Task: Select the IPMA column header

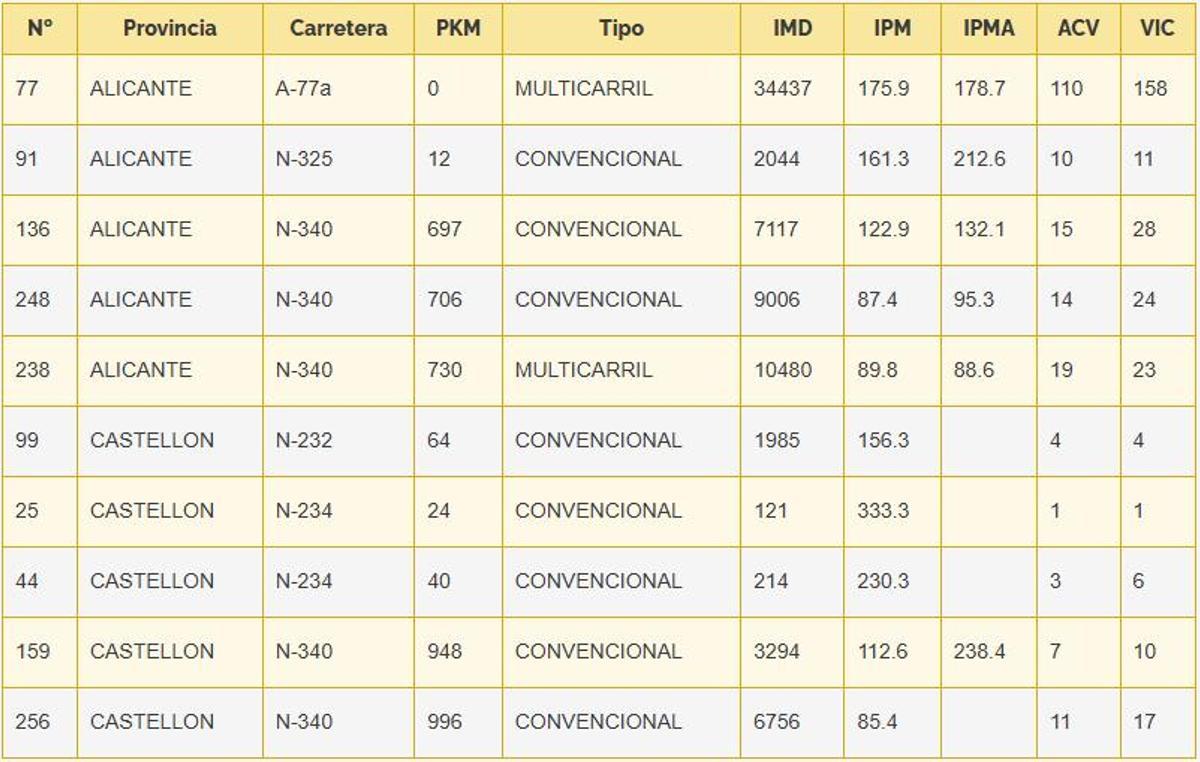Action: coord(988,28)
